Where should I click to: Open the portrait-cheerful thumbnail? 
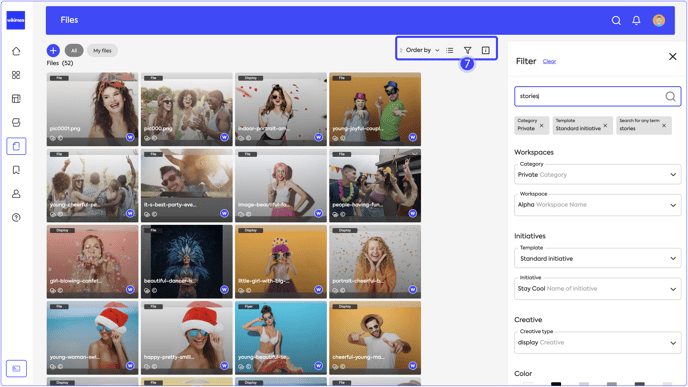375,262
